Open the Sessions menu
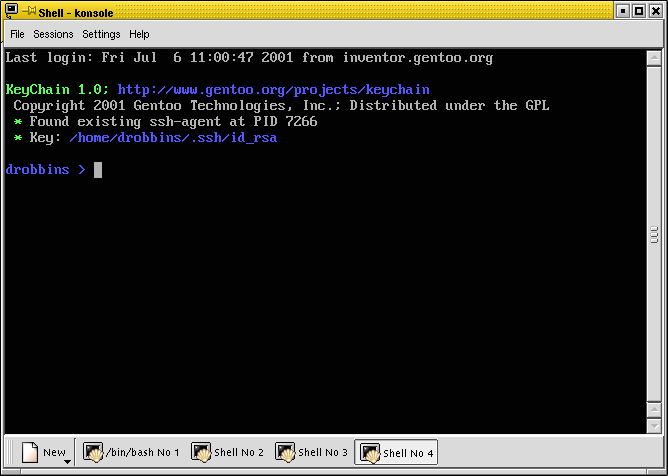668x476 pixels. point(53,34)
